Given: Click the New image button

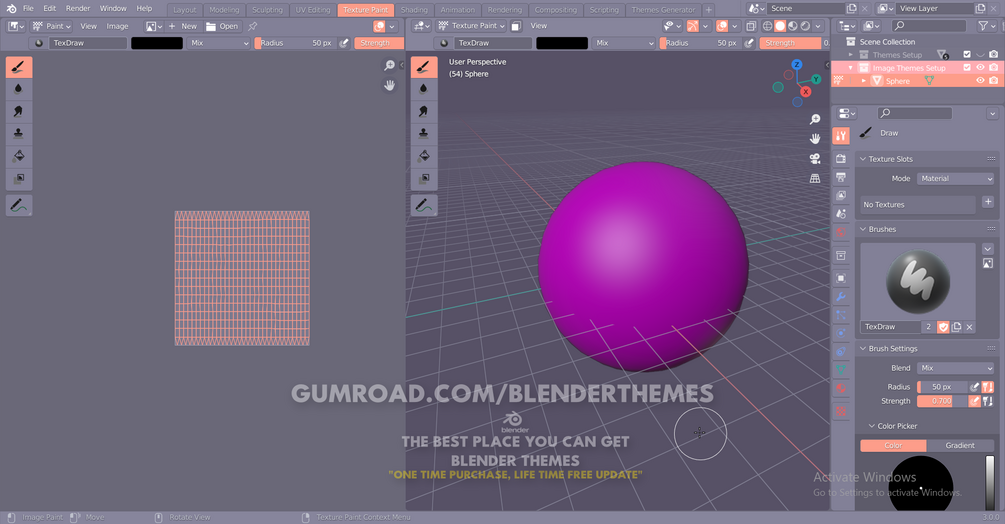Looking at the screenshot, I should [x=183, y=26].
